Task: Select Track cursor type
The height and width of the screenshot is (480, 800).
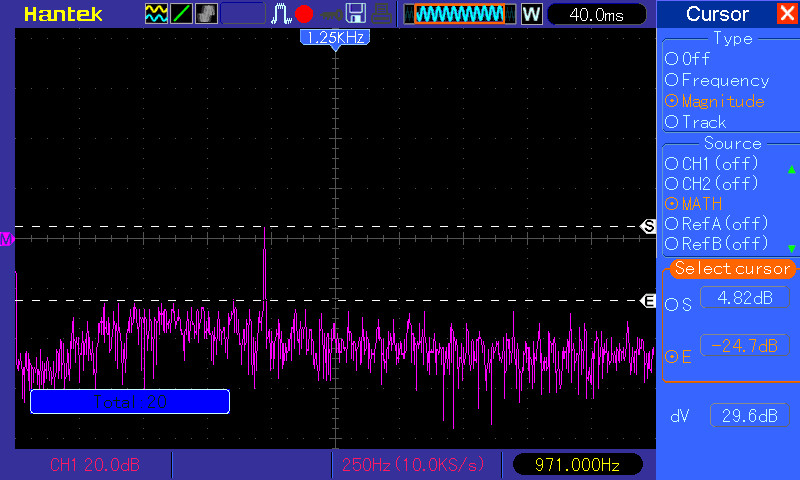Action: 671,122
